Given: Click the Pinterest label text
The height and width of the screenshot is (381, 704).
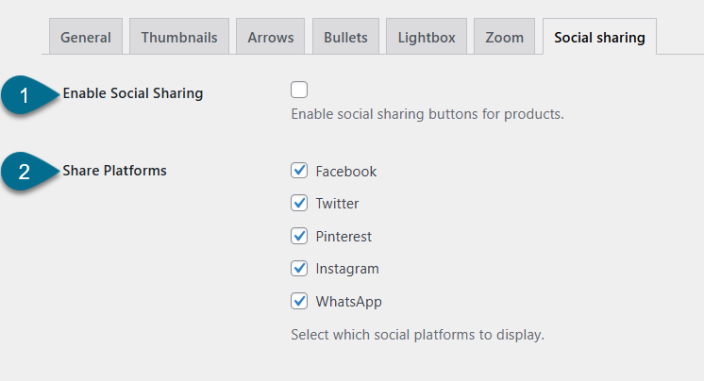Looking at the screenshot, I should (343, 236).
